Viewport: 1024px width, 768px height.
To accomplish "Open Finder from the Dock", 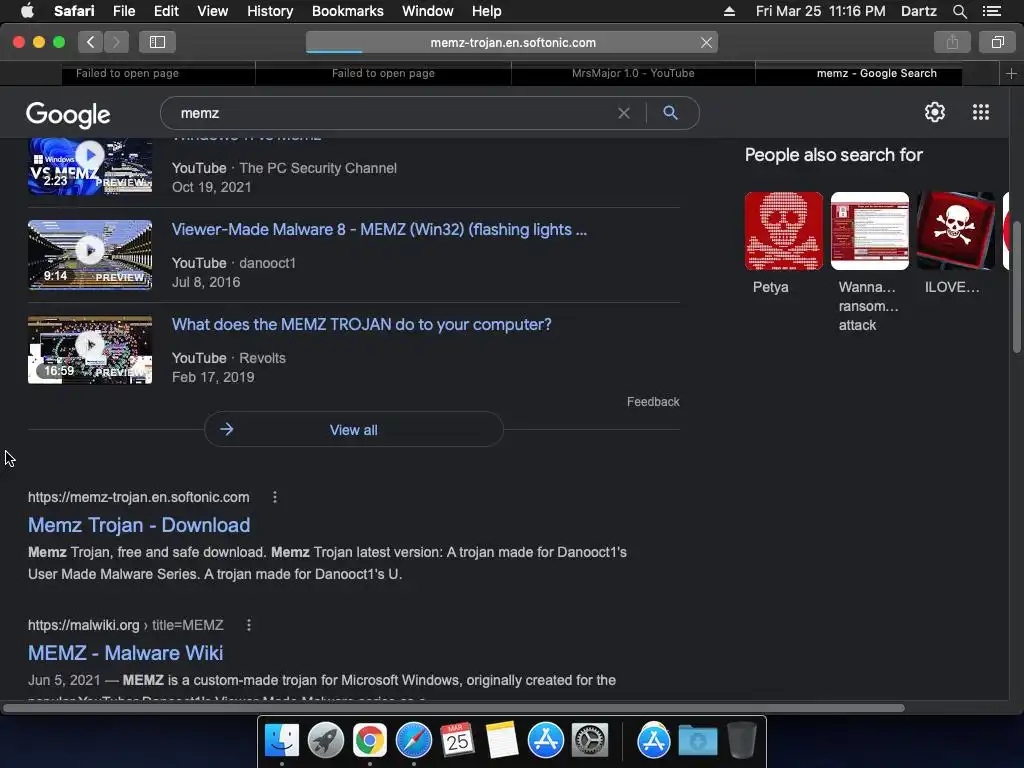I will 281,741.
